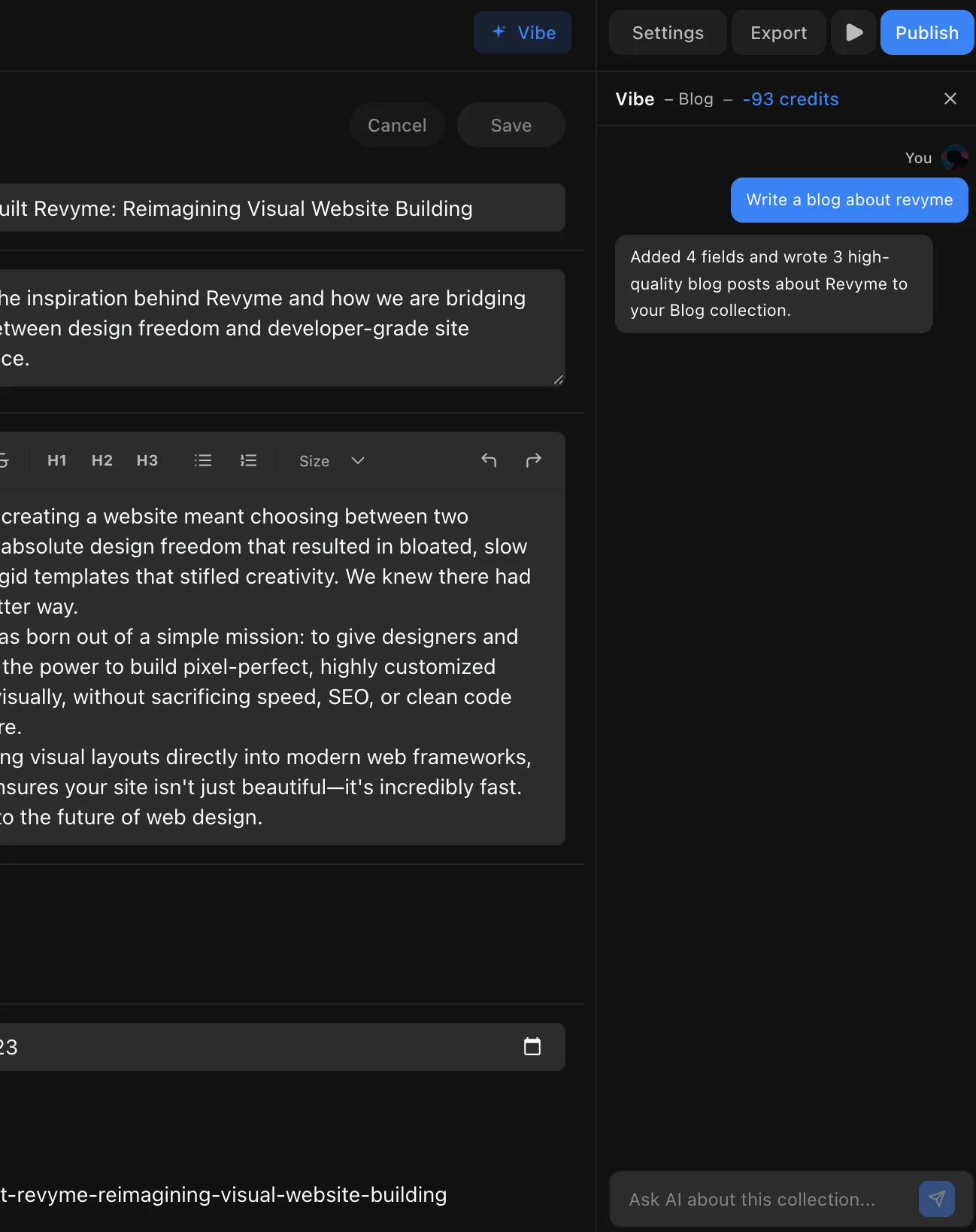Apply H3 heading format
Screen dimensions: 976x1232
click(147, 460)
